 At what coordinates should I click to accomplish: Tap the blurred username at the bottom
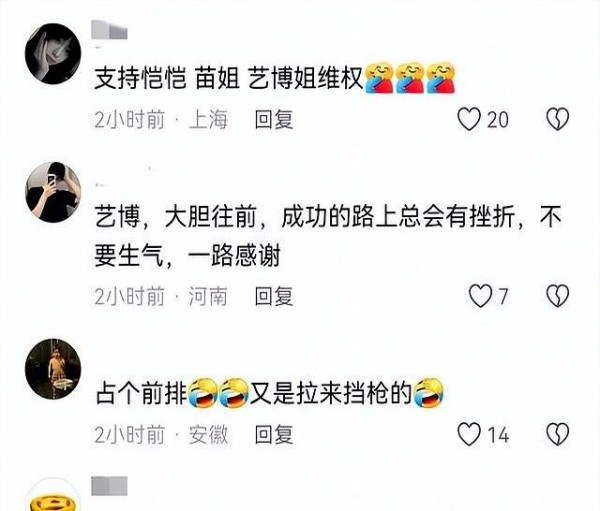[x=109, y=486]
